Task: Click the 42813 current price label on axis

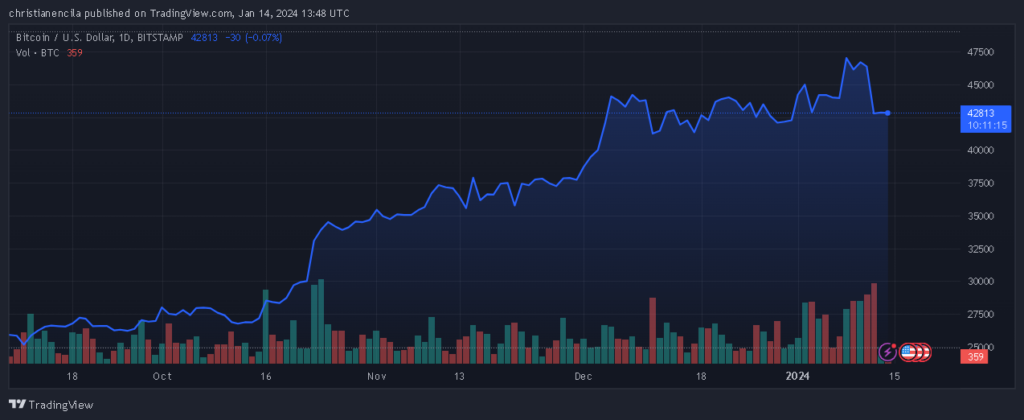Action: click(981, 113)
